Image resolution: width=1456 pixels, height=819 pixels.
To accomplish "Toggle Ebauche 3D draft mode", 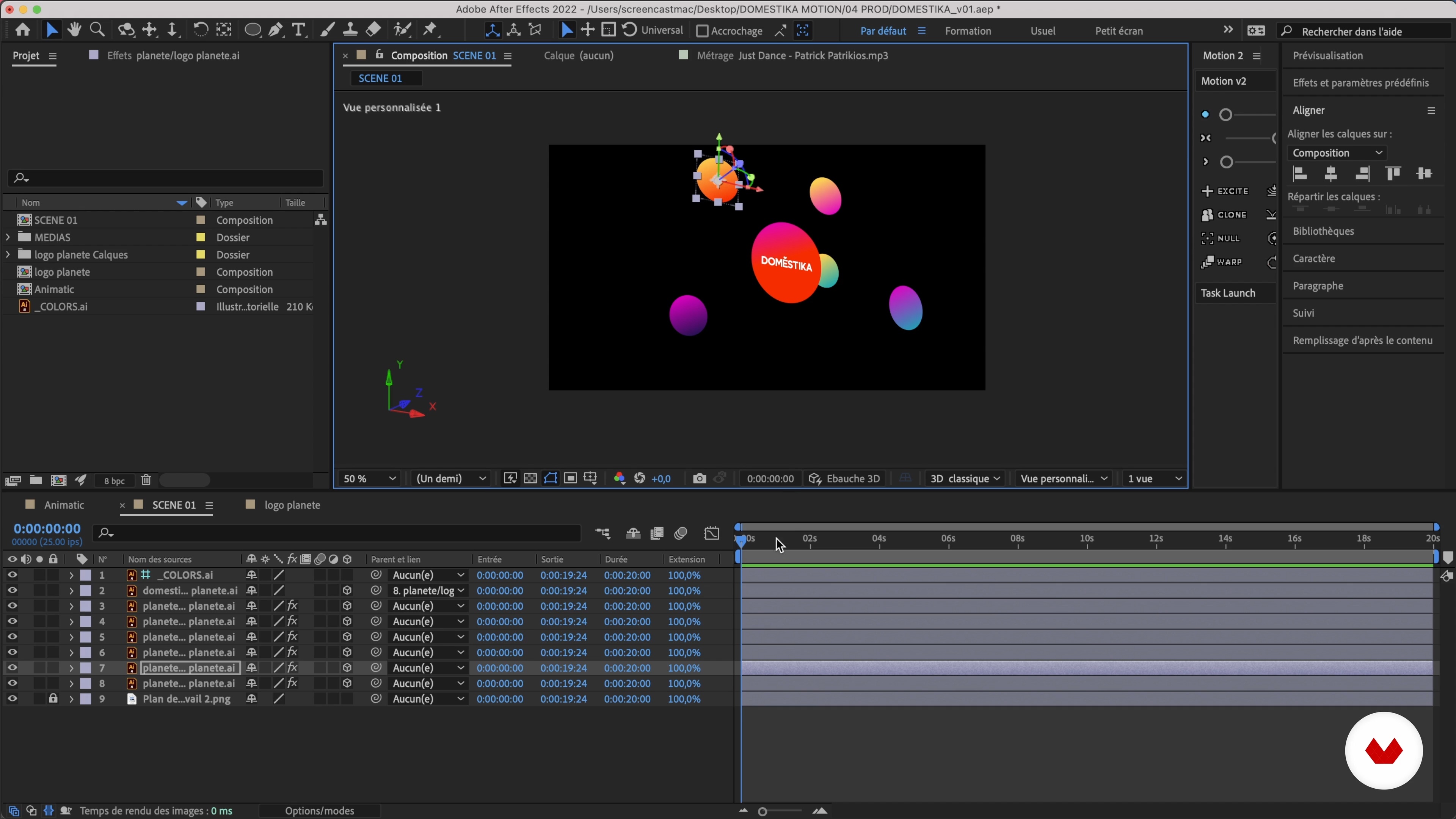I will tap(844, 479).
